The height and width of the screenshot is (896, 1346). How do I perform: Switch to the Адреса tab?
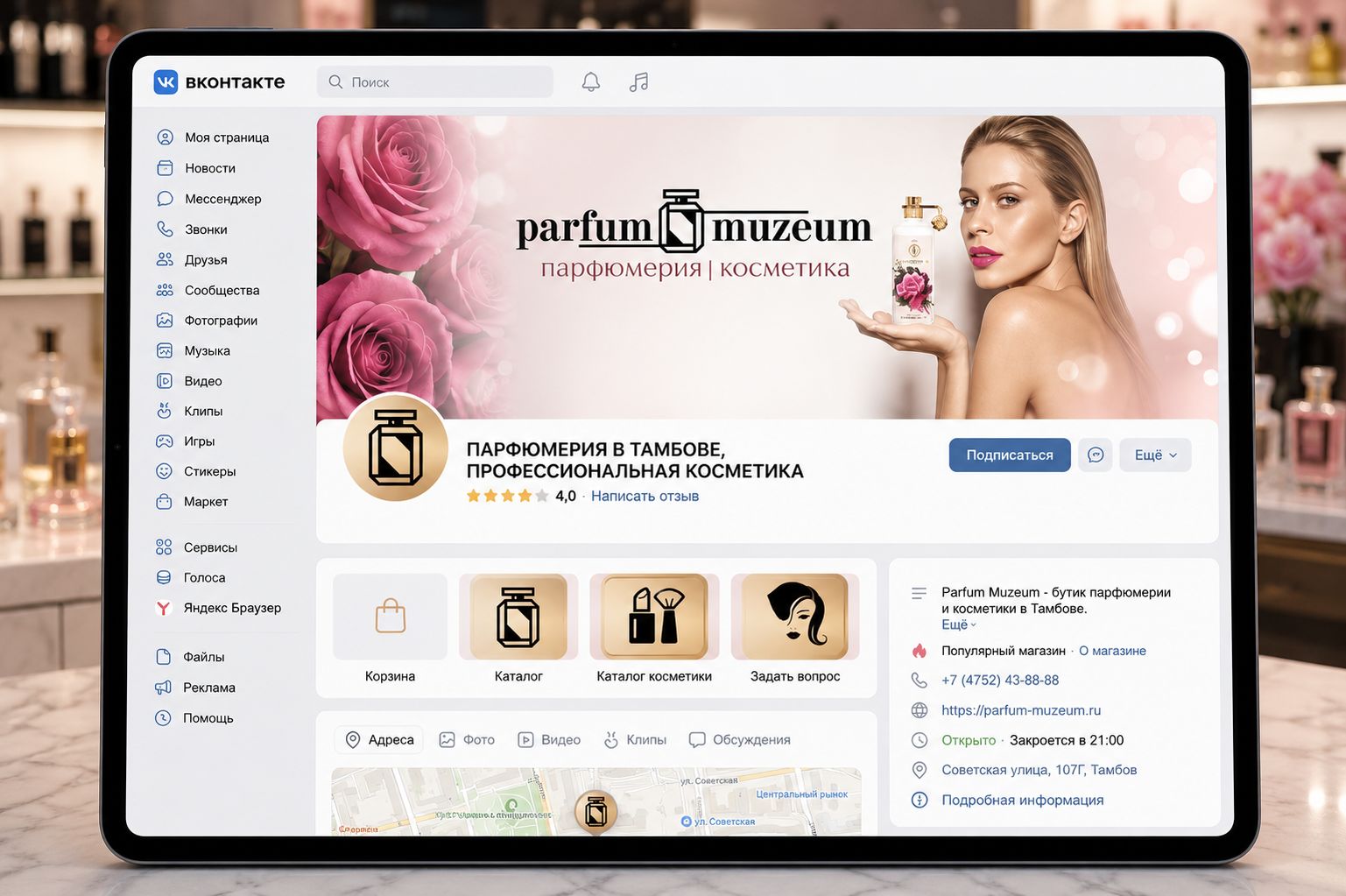point(379,740)
